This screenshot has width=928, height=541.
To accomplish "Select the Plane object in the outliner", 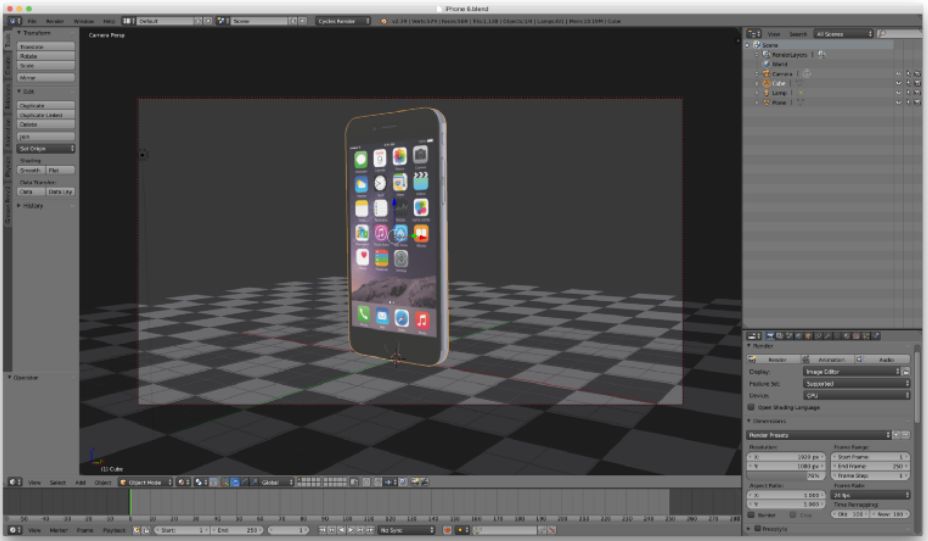I will click(779, 102).
